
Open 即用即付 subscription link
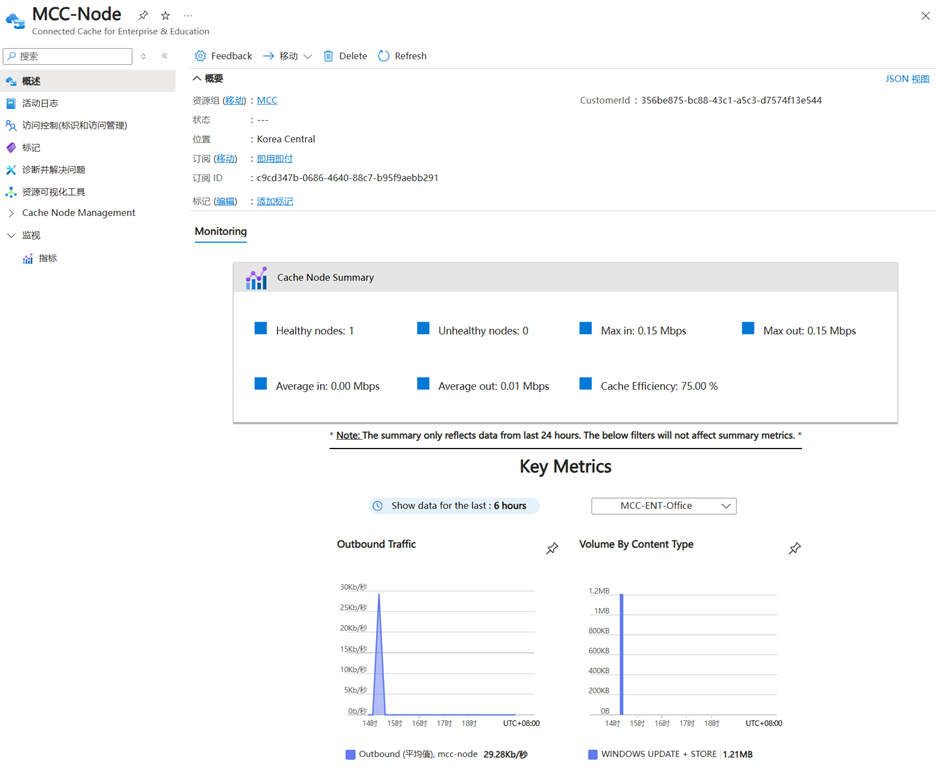click(x=275, y=159)
